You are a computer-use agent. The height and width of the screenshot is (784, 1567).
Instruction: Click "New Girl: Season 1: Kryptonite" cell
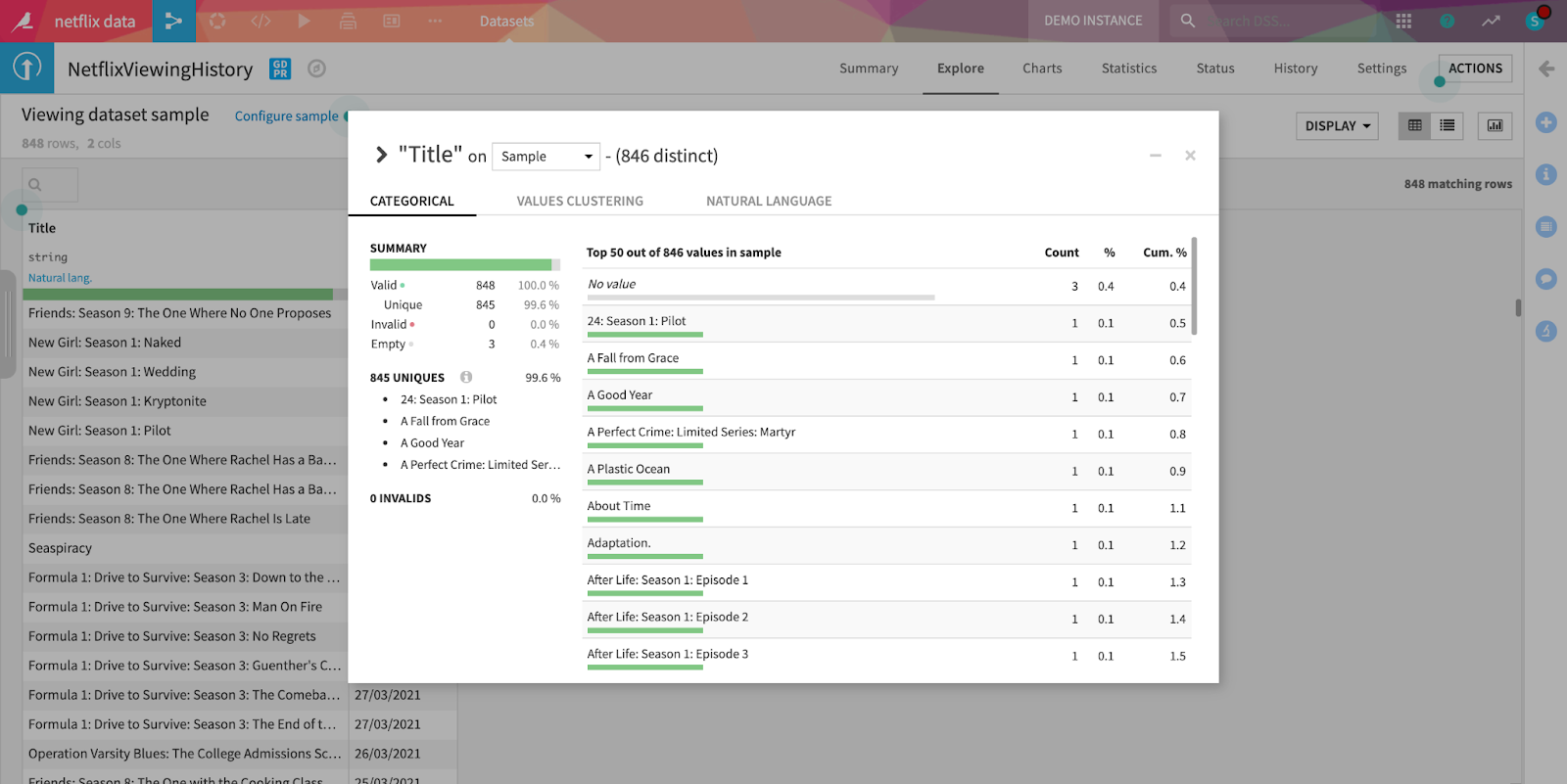coord(185,401)
